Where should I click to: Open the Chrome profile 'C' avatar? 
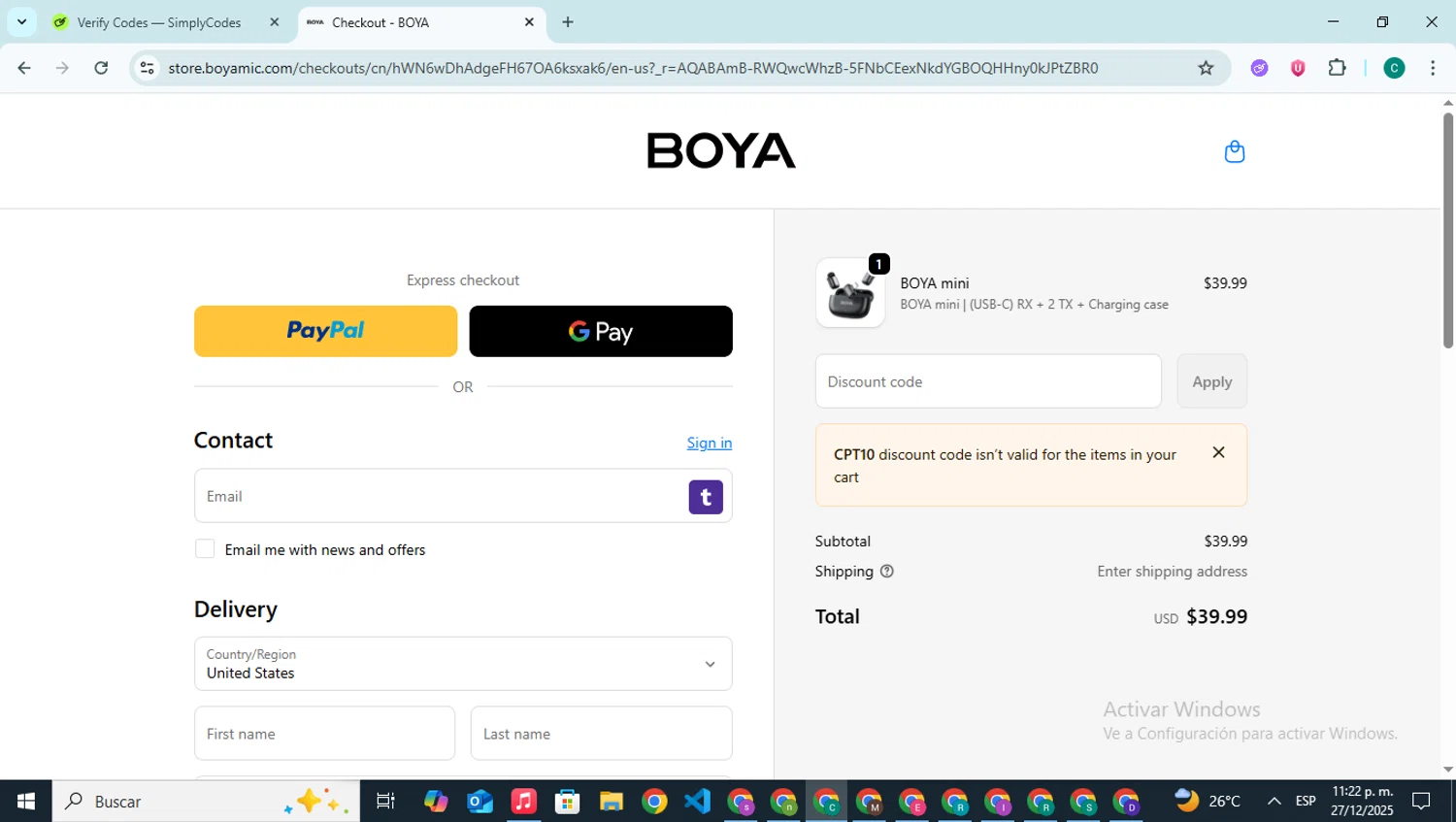click(1394, 68)
